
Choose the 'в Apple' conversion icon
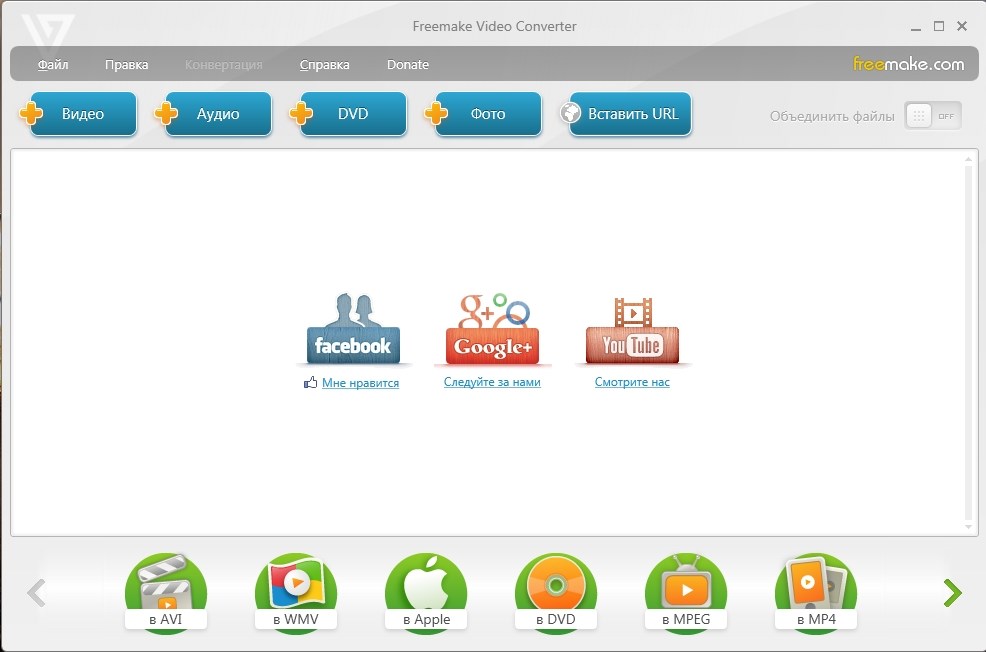[x=426, y=591]
